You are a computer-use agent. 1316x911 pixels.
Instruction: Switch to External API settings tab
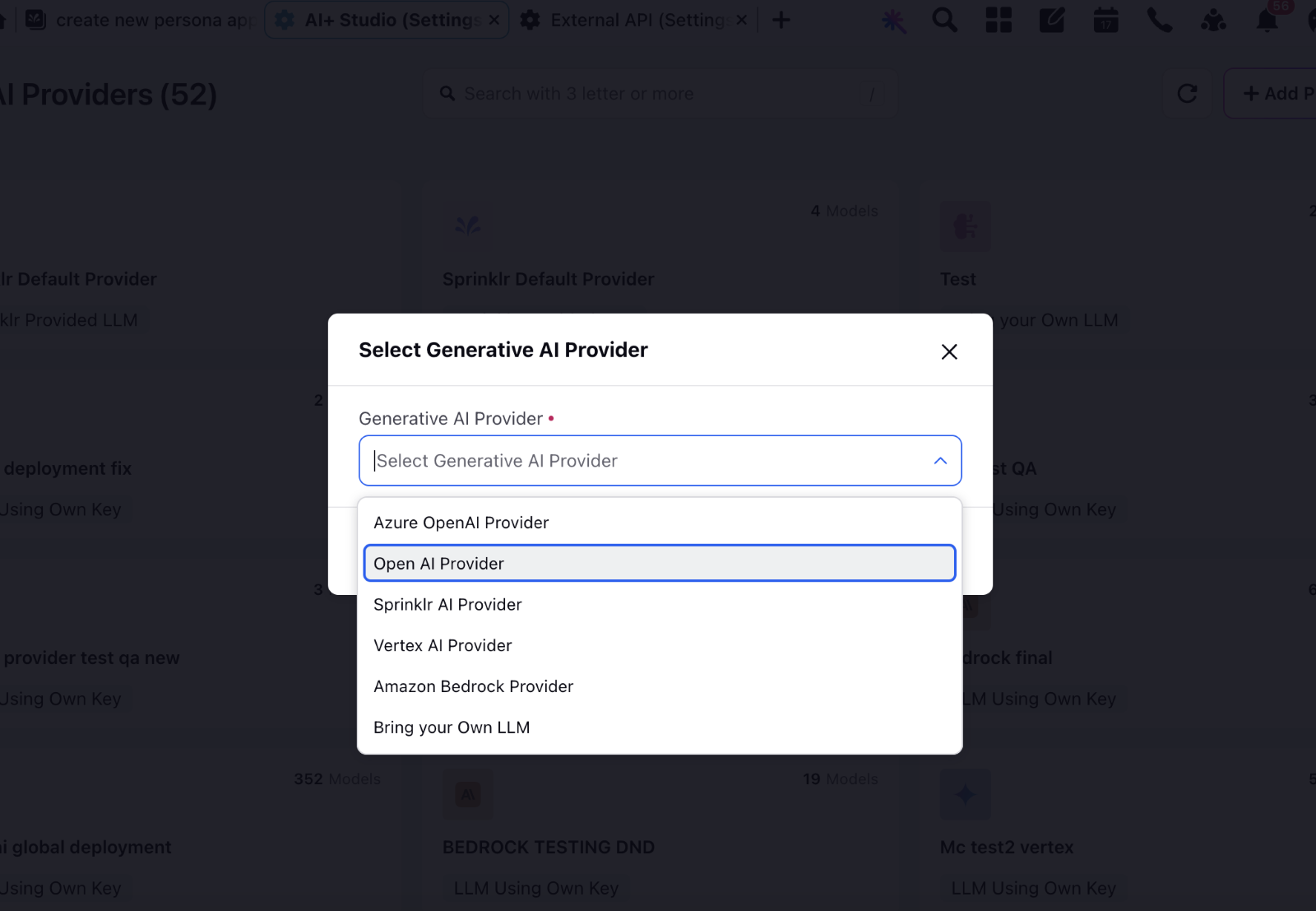click(640, 20)
